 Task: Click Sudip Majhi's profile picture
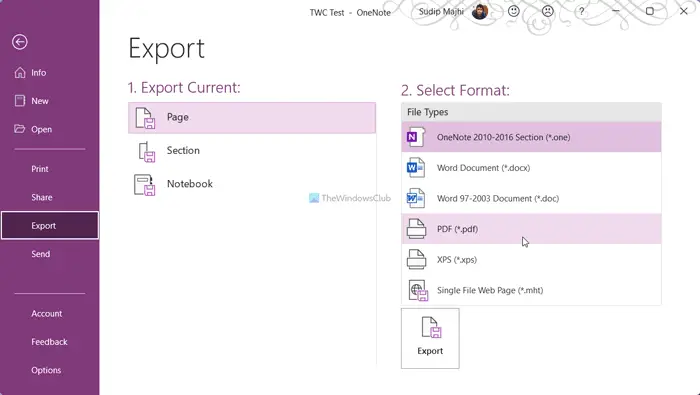(x=480, y=12)
